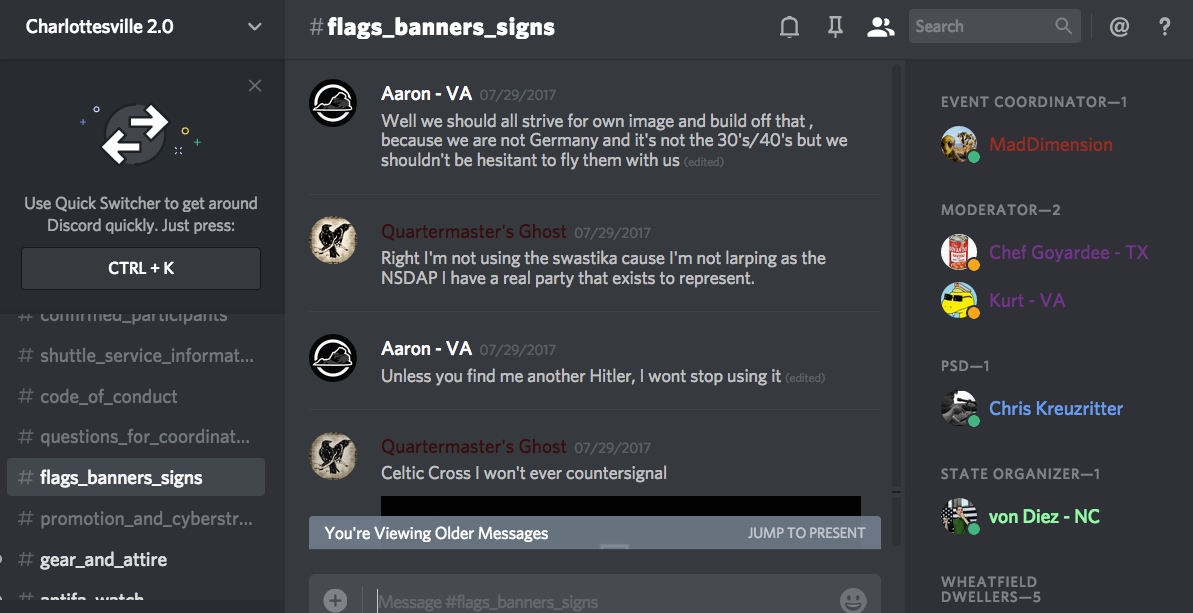Open the code_of_conduct channel
The width and height of the screenshot is (1193, 613).
click(x=109, y=397)
